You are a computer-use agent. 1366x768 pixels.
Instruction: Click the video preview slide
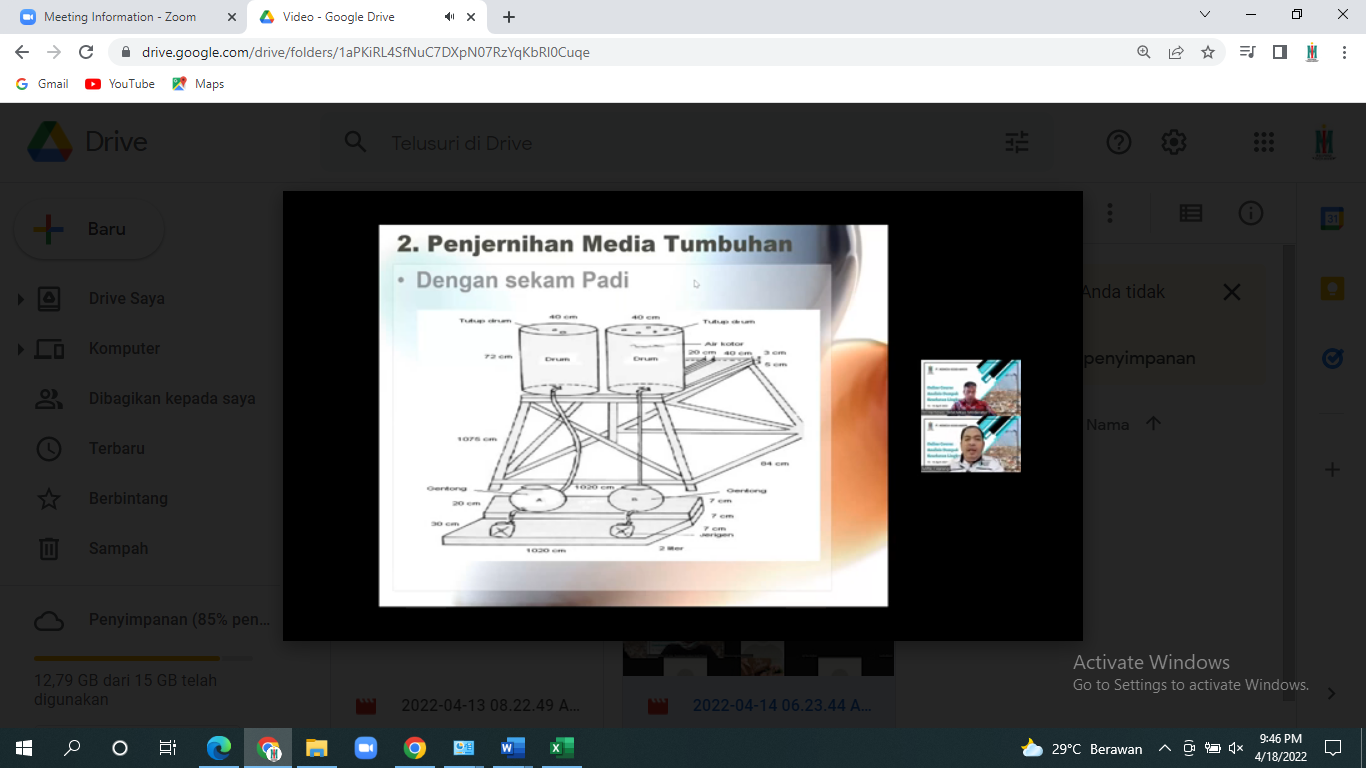tap(633, 415)
